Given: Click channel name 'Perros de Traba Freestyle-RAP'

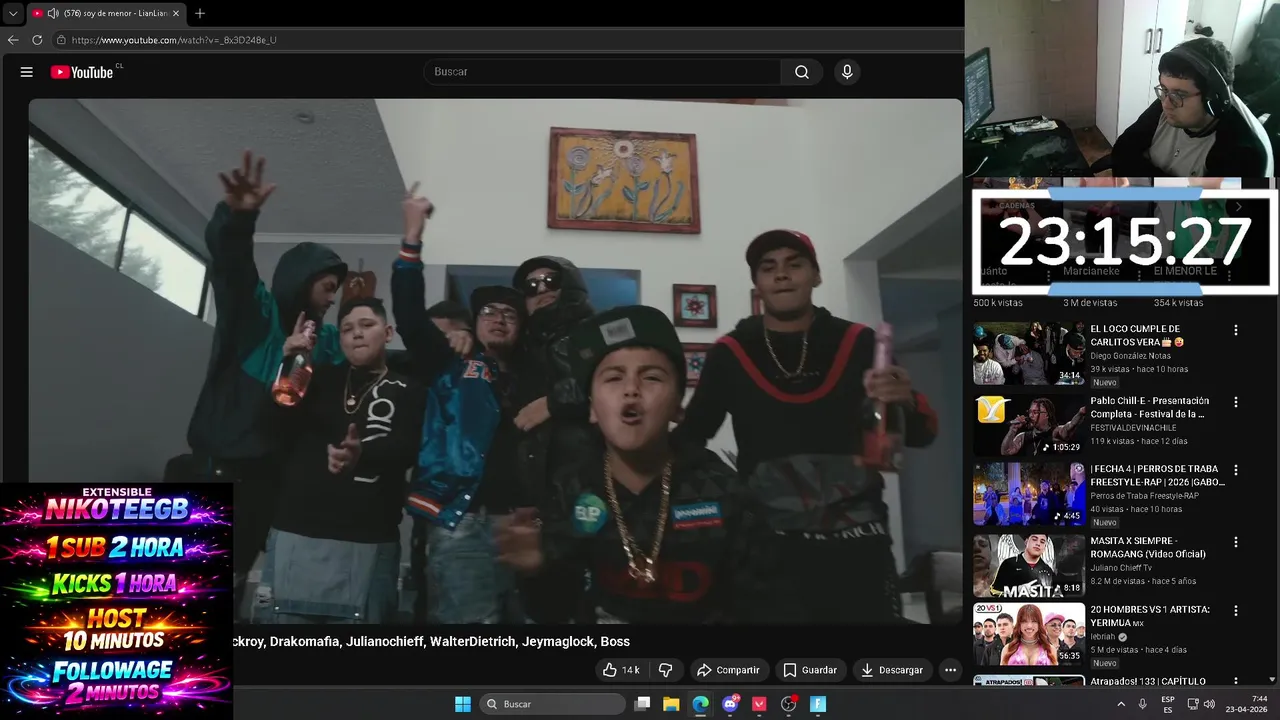Looking at the screenshot, I should coord(1144,496).
